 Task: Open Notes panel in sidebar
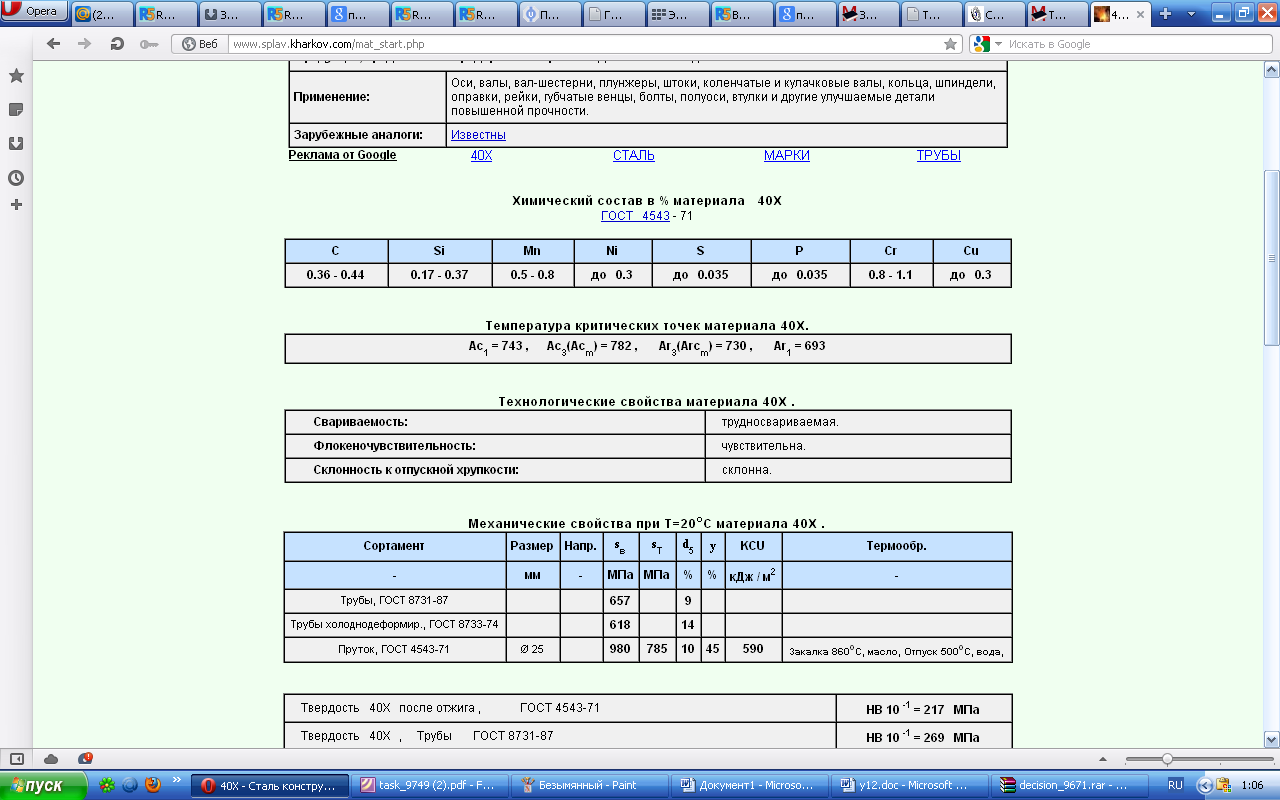[16, 109]
